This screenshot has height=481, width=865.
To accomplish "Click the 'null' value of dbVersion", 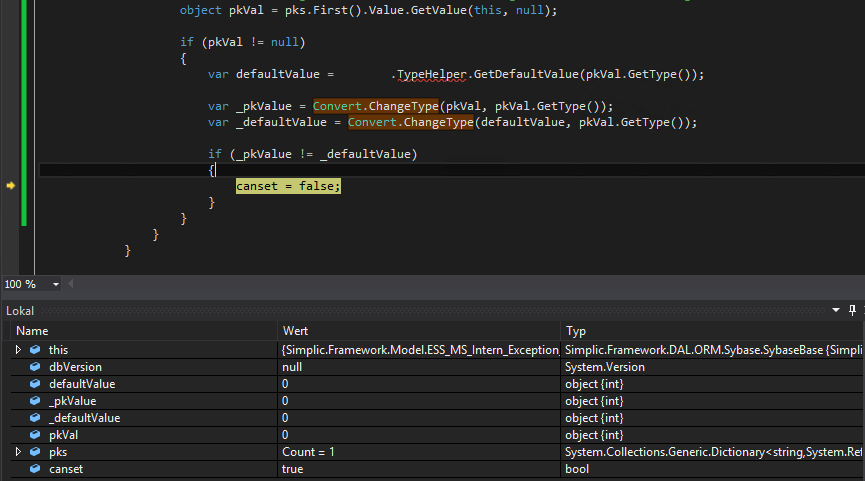I will click(x=292, y=367).
